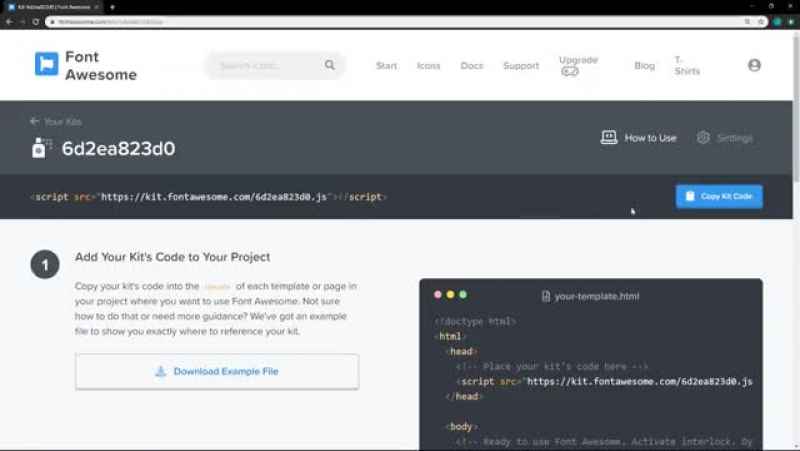Click the green browser extension icon
The height and width of the screenshot is (451, 800).
(x=777, y=22)
